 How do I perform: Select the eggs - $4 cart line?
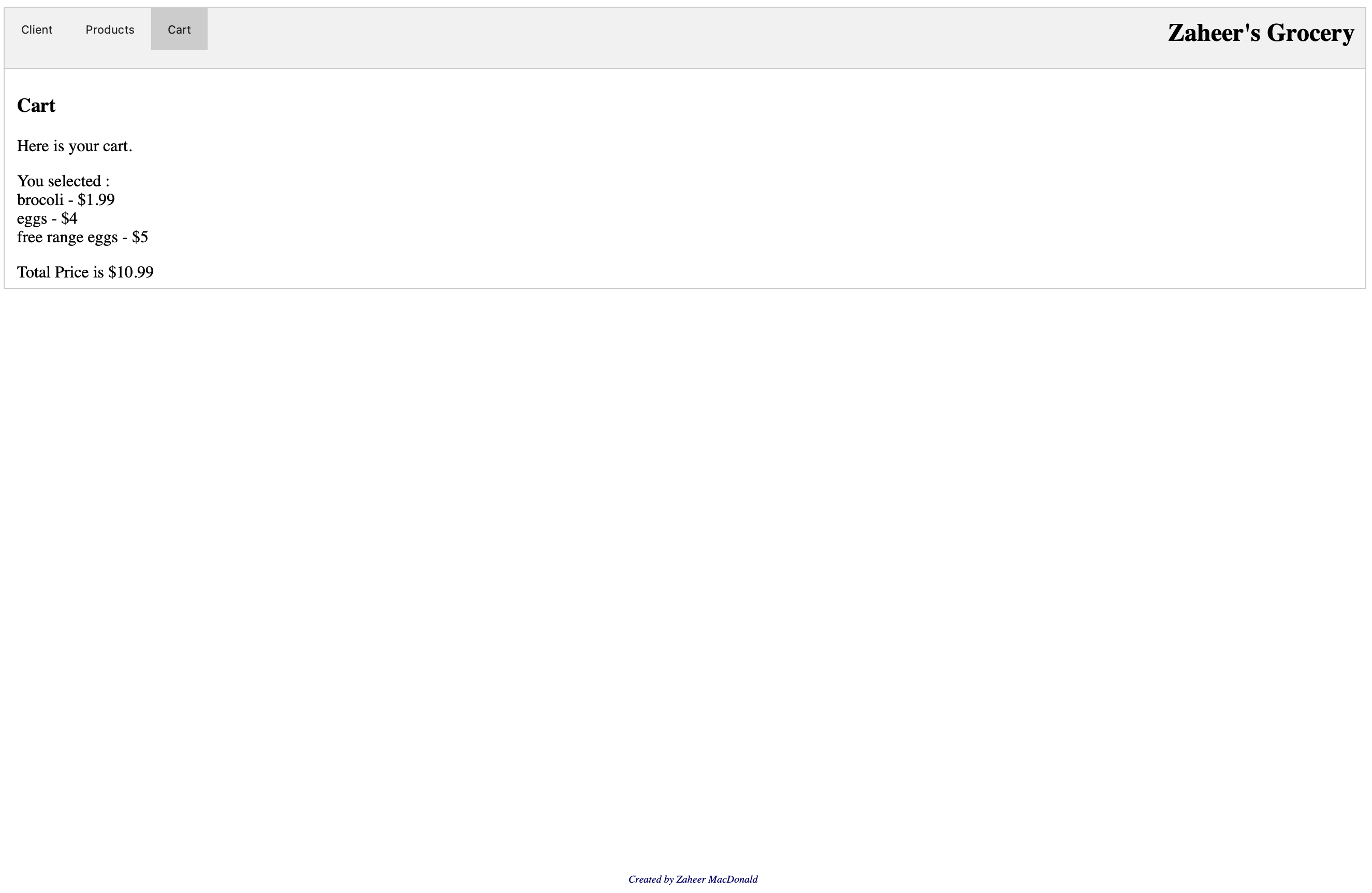click(x=47, y=218)
